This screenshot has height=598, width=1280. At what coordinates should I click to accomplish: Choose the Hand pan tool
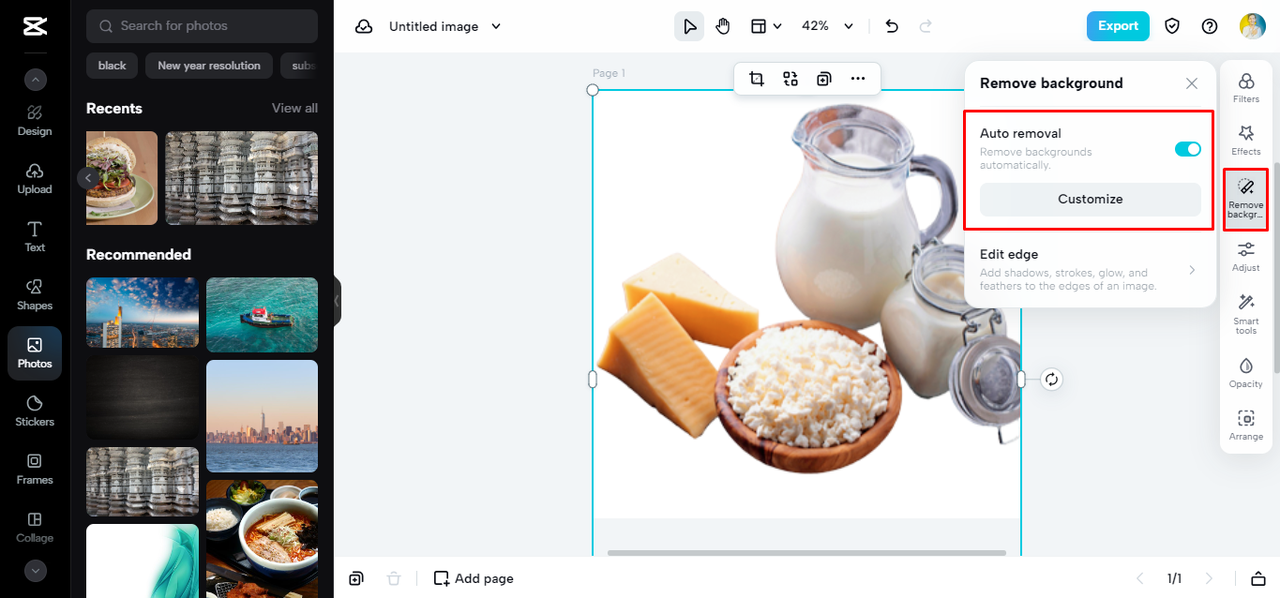tap(723, 27)
